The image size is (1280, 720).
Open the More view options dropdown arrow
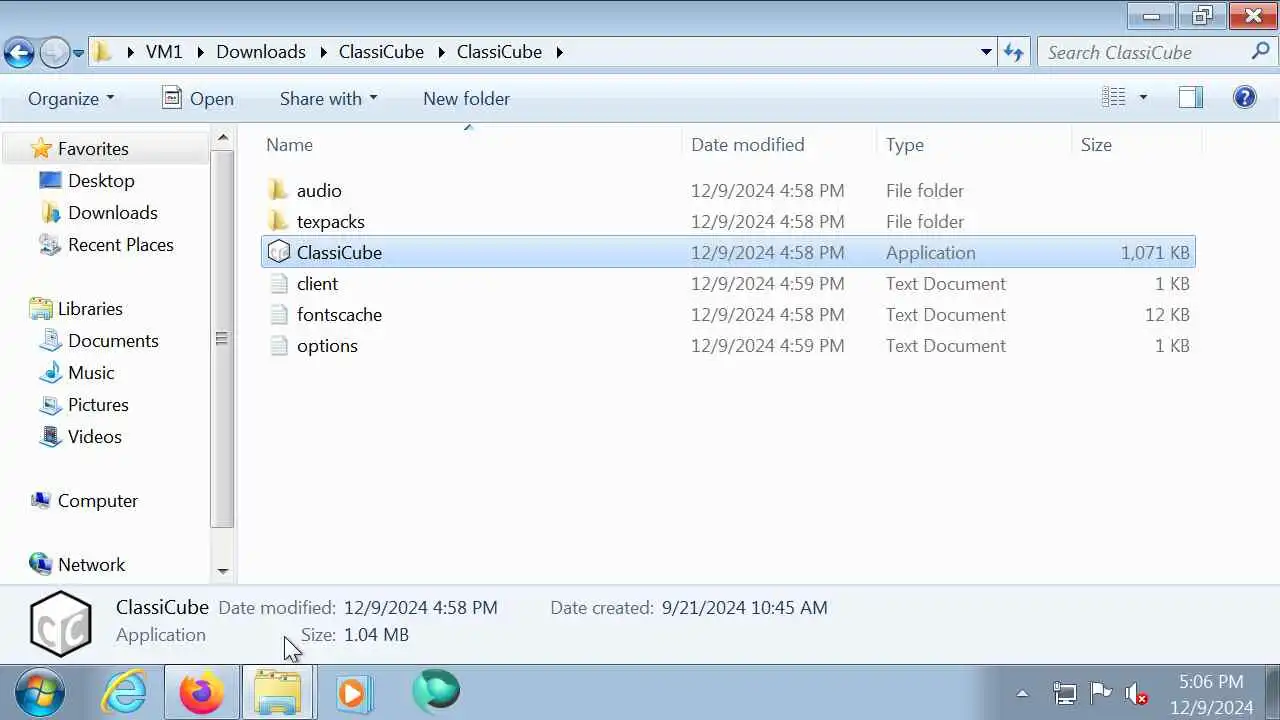(x=1143, y=97)
